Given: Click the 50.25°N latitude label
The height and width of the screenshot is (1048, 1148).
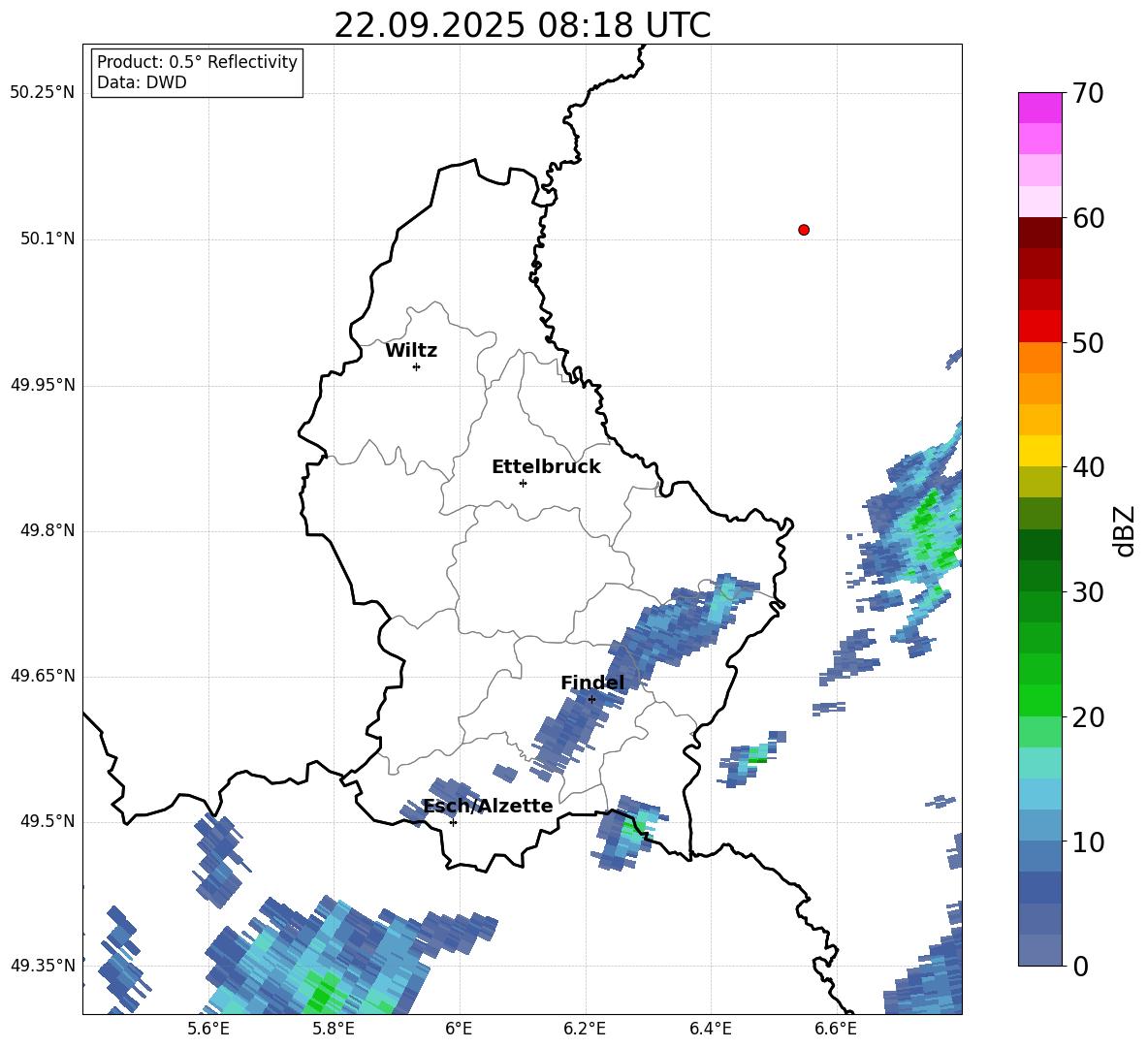Looking at the screenshot, I should [x=42, y=93].
